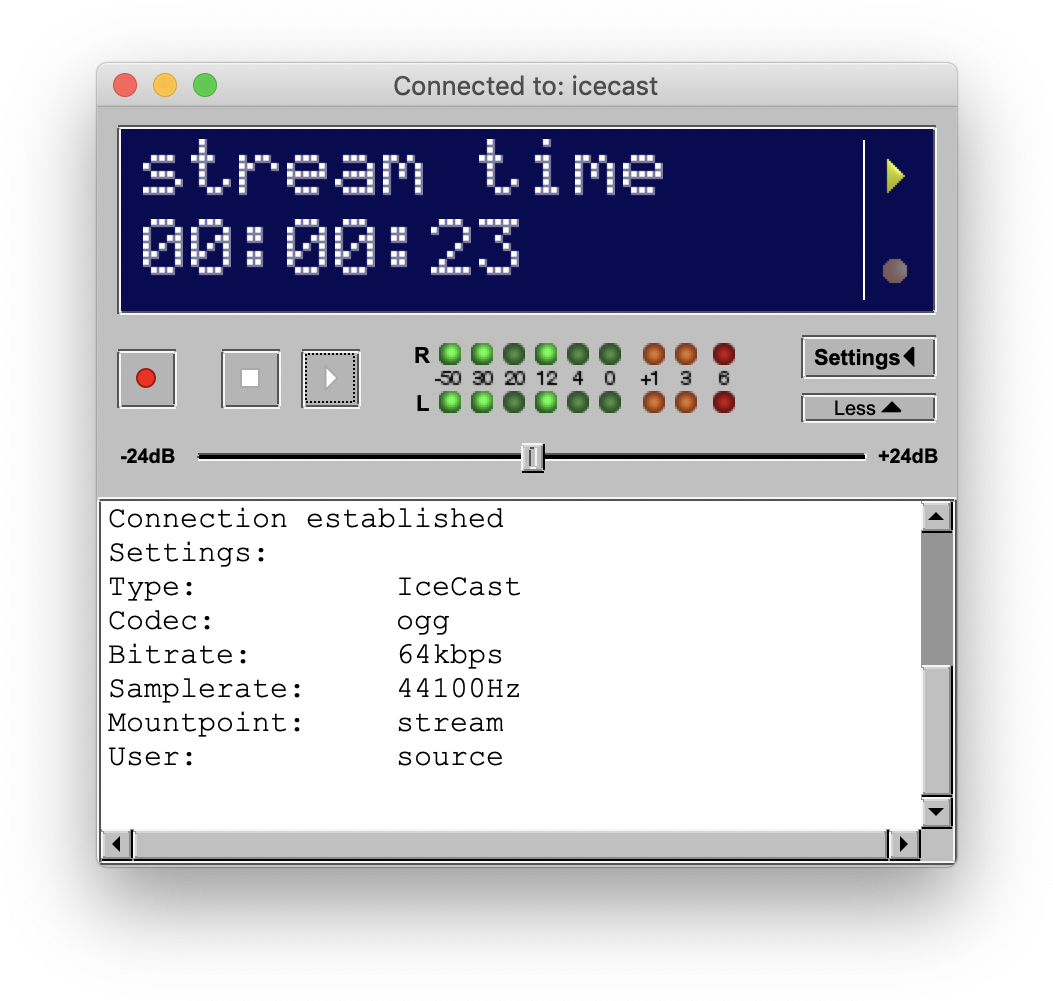The width and height of the screenshot is (1053, 1001).
Task: Click the gain slider handle
Action: tap(533, 457)
